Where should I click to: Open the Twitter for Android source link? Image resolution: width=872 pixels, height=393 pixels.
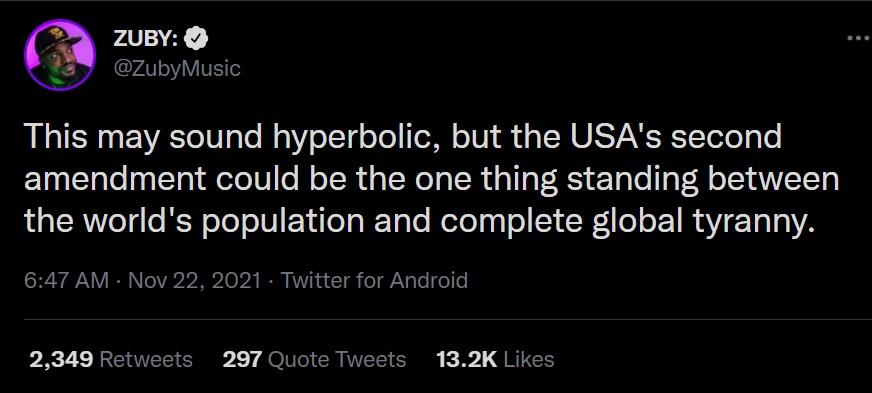coord(374,280)
